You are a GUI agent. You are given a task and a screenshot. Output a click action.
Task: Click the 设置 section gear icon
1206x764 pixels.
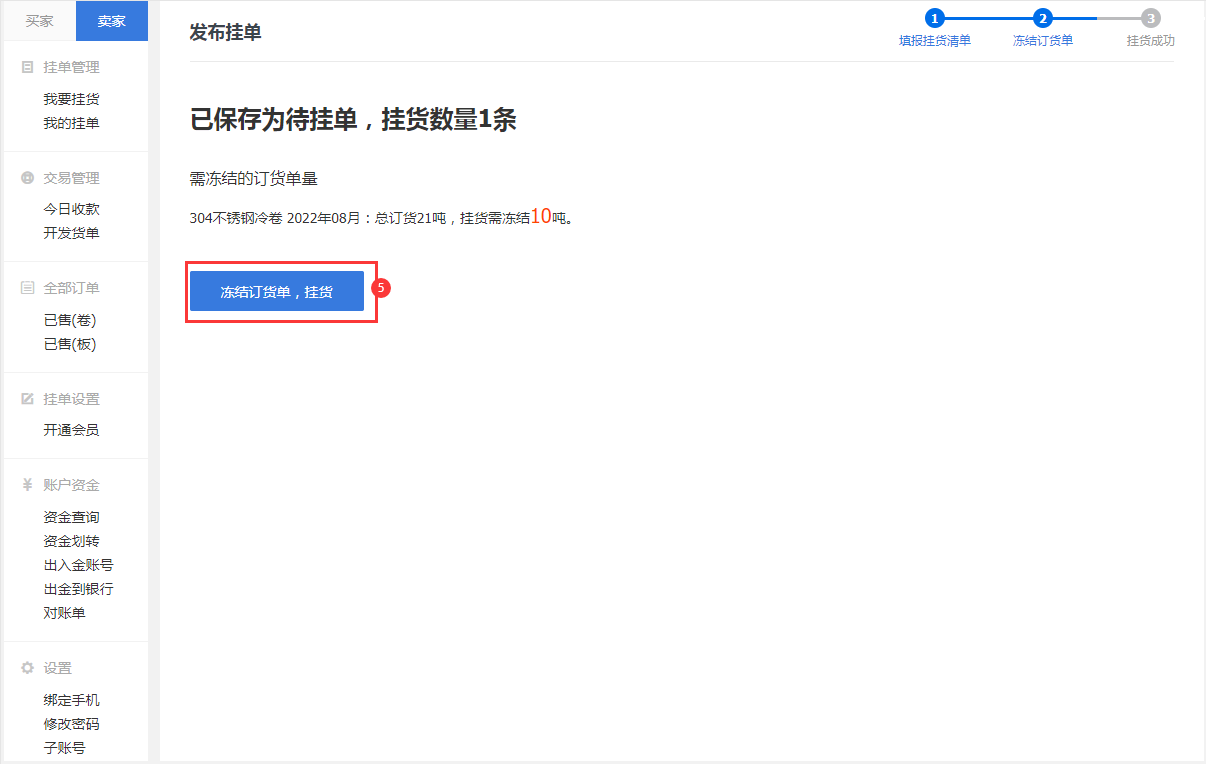pyautogui.click(x=28, y=668)
